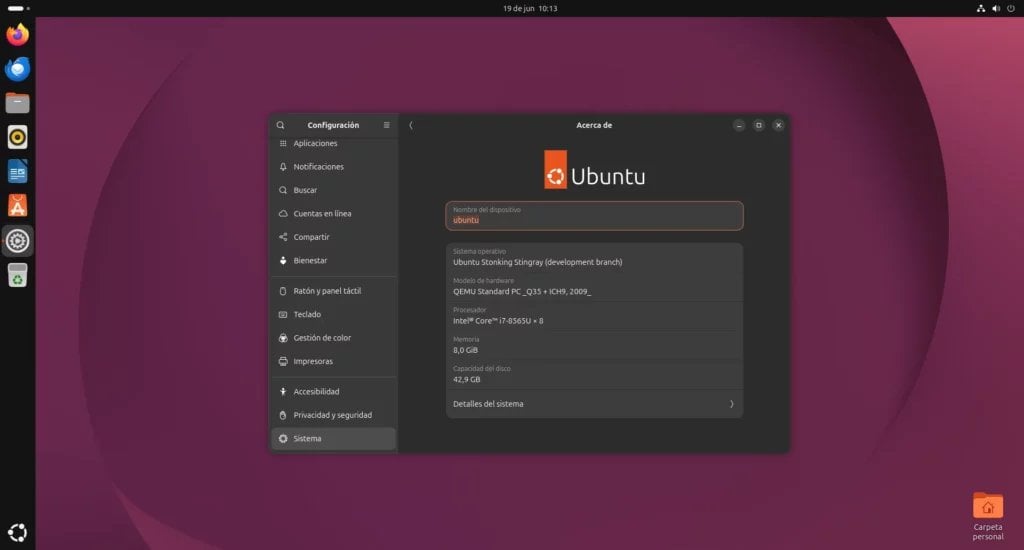Click the Activities pill in top-left corner
This screenshot has width=1024, height=550.
click(x=16, y=8)
